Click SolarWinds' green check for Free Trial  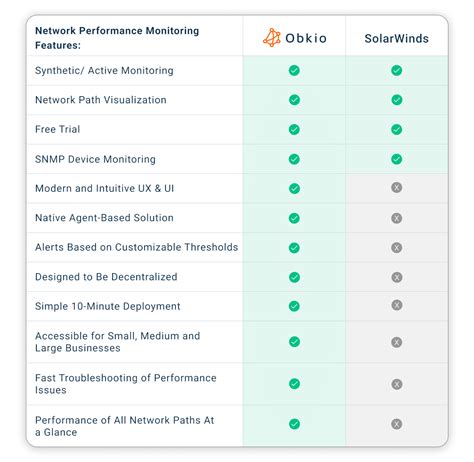[397, 129]
